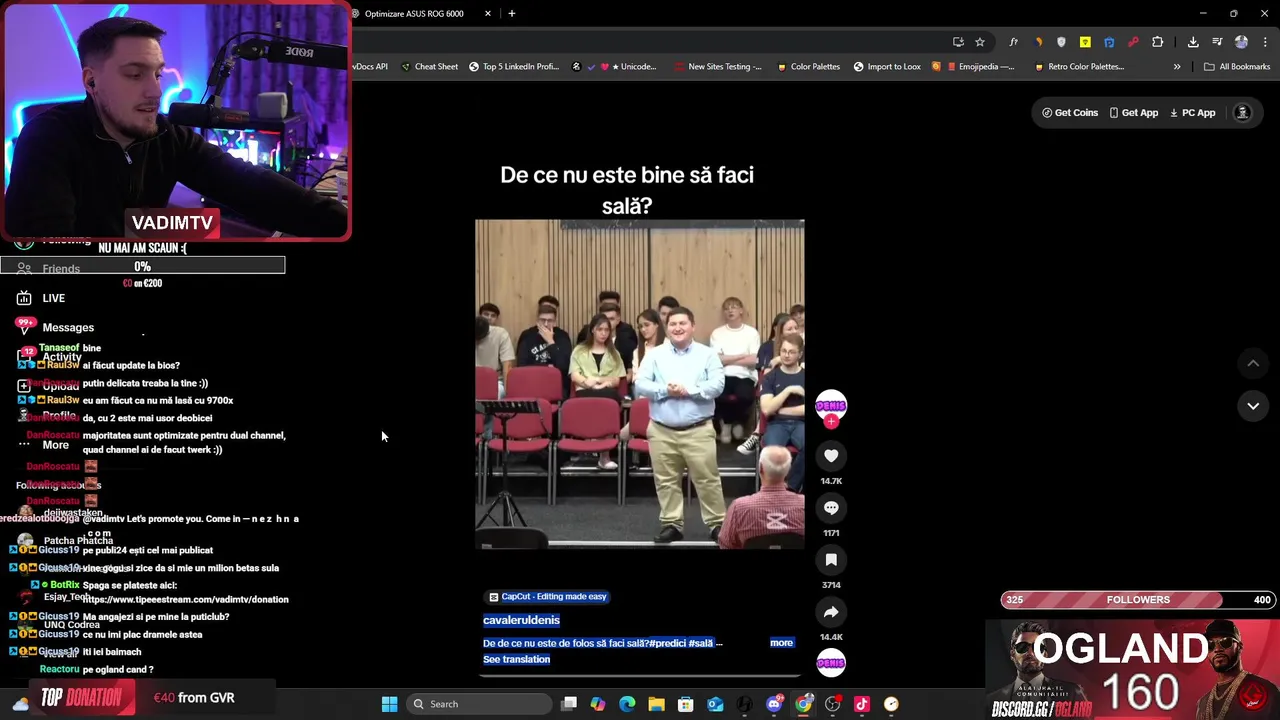
Task: Open File Explorer from the taskbar
Action: [656, 704]
